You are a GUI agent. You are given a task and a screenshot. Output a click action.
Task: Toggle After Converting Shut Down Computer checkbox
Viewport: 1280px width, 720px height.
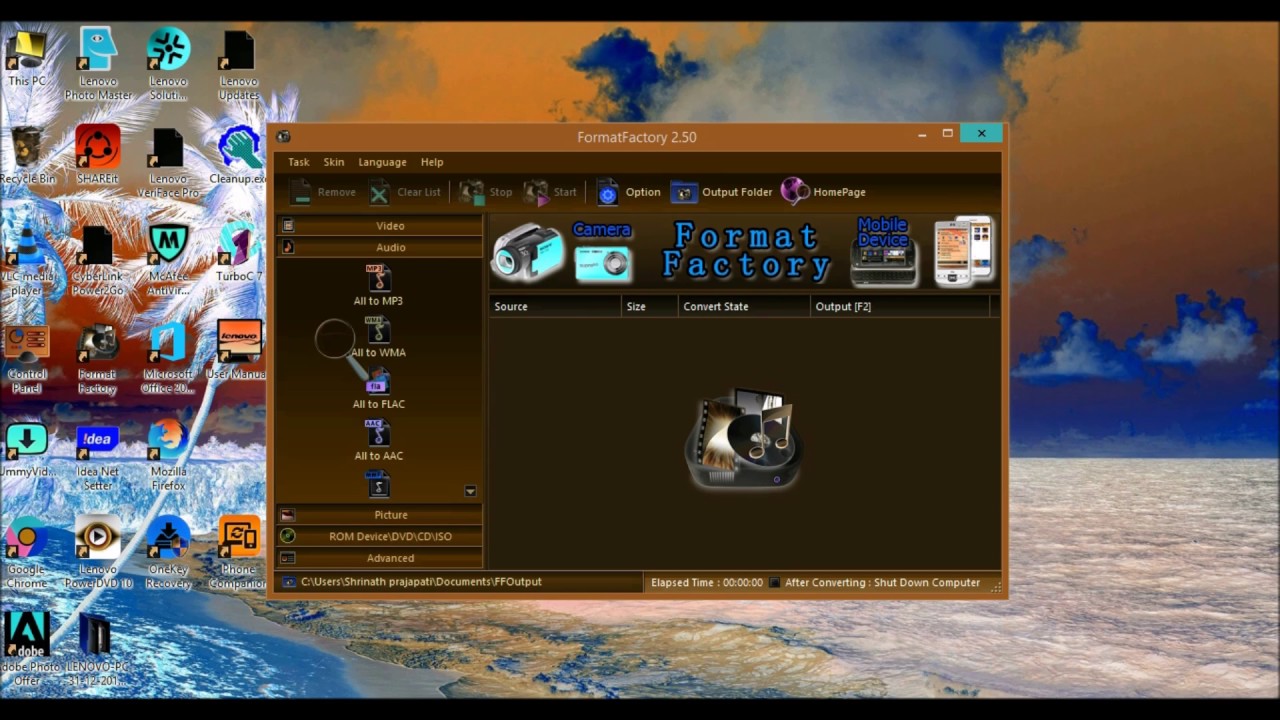(774, 582)
